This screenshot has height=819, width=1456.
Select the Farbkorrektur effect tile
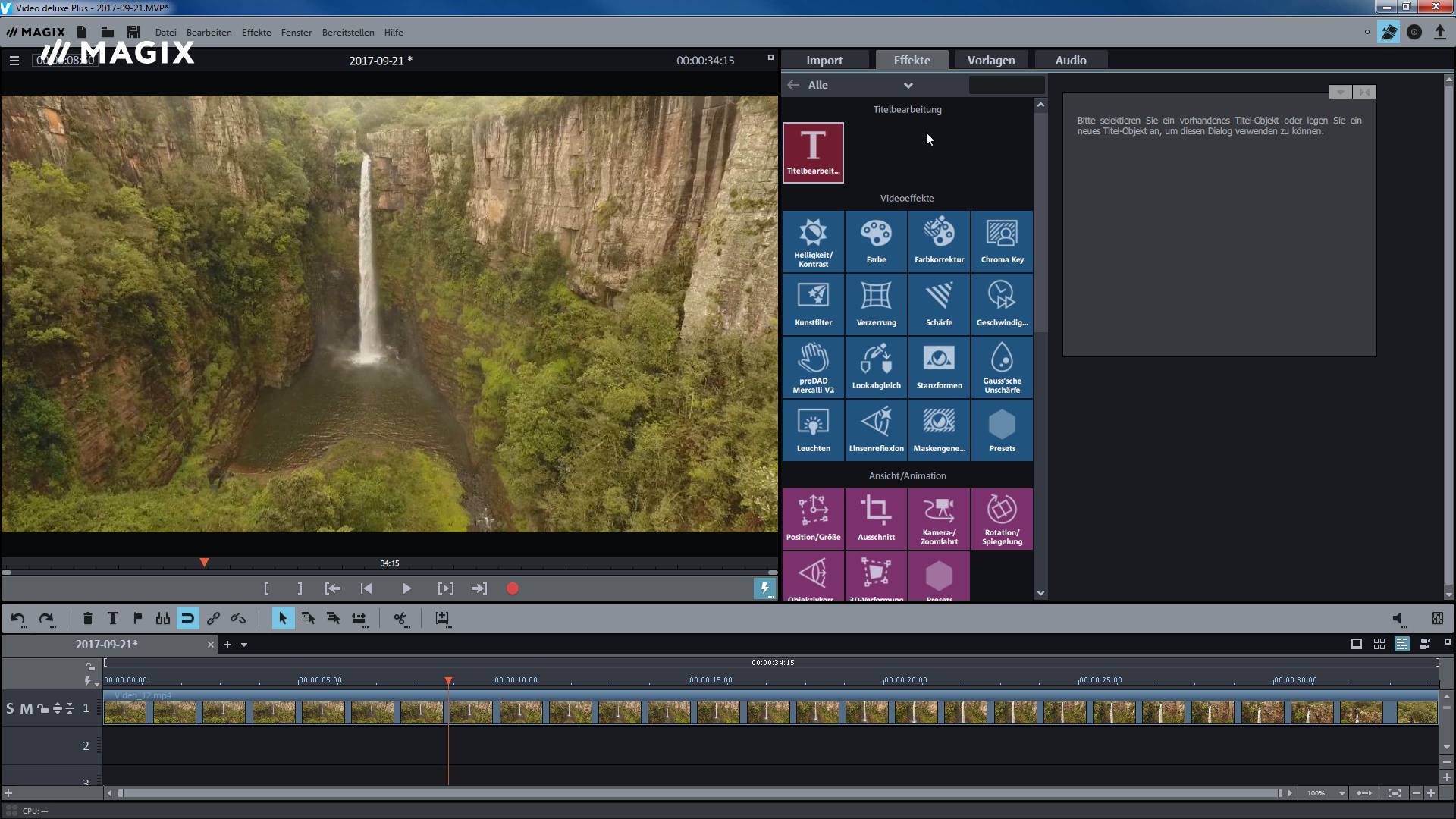click(x=939, y=242)
